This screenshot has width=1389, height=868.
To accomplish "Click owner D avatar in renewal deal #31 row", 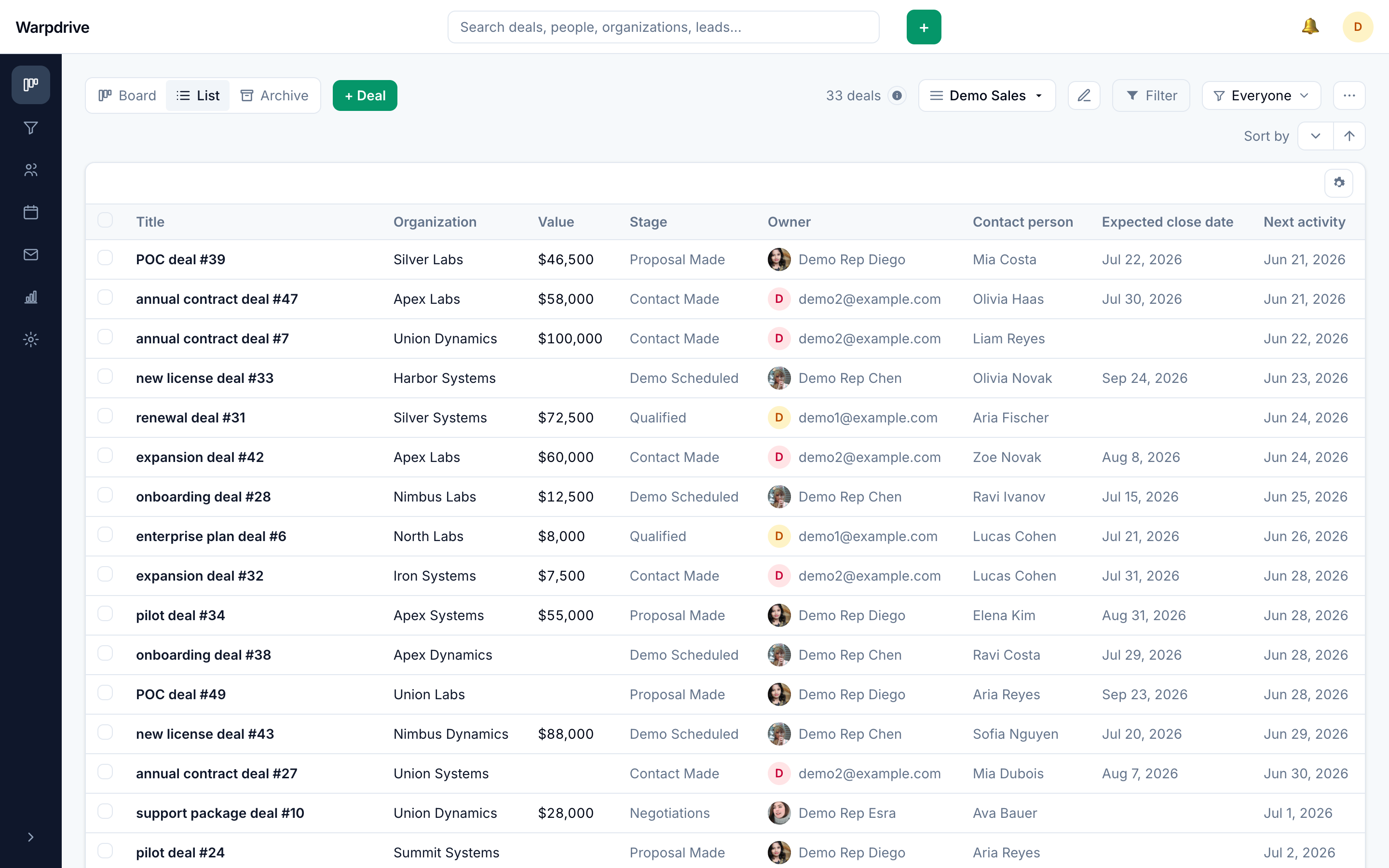I will pyautogui.click(x=779, y=418).
